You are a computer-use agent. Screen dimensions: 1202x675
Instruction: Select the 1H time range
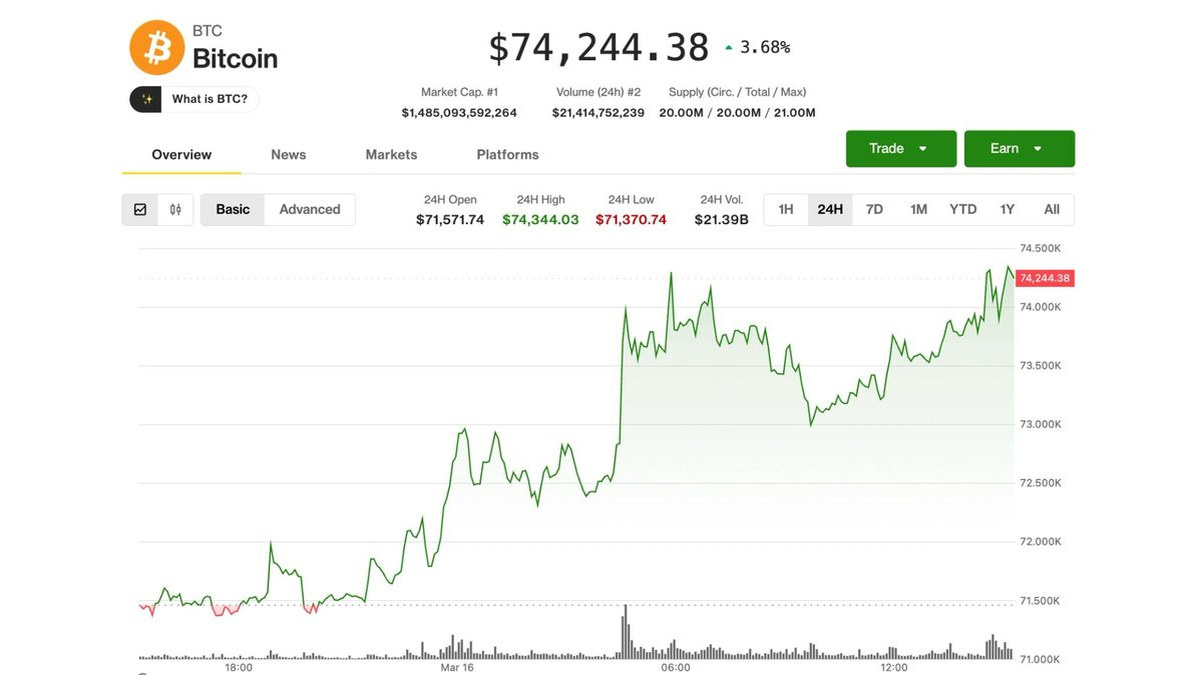(x=786, y=209)
